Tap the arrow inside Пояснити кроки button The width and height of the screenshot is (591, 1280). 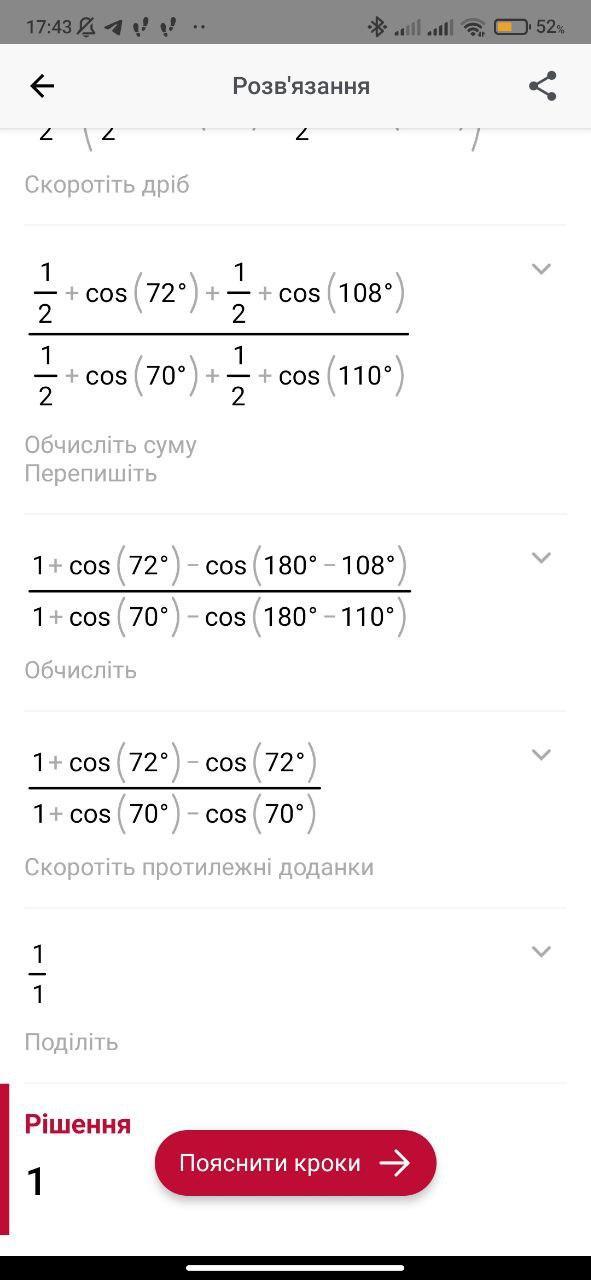click(x=395, y=1163)
